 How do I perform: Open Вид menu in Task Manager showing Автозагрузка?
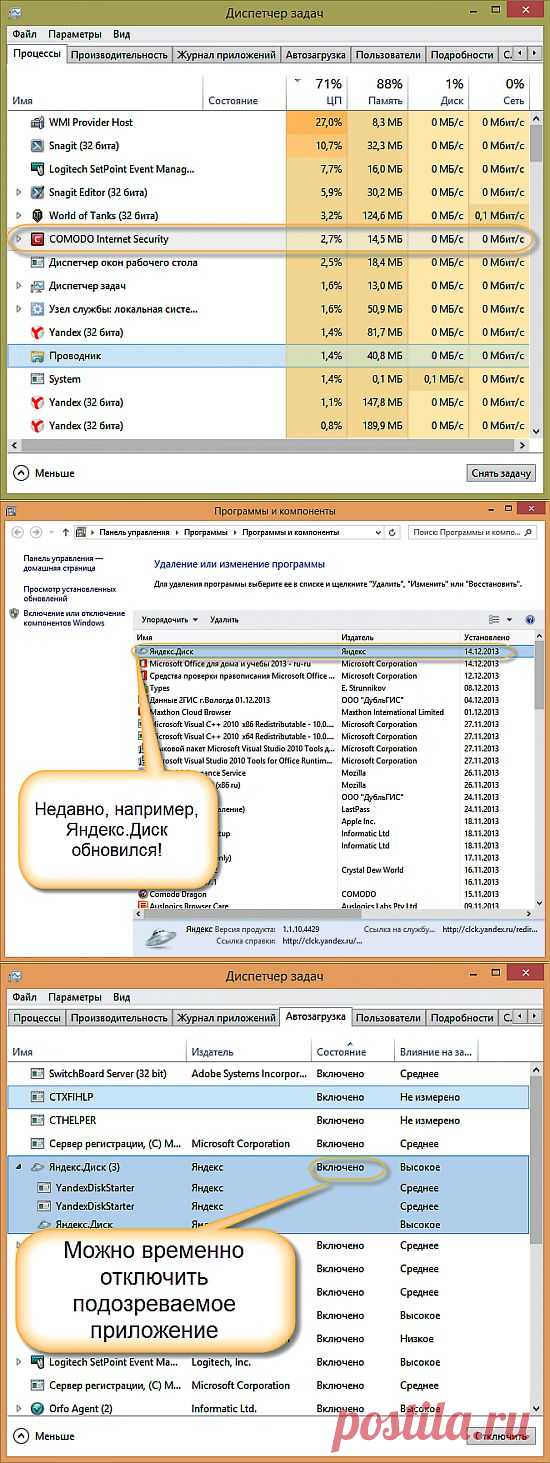tap(121, 997)
